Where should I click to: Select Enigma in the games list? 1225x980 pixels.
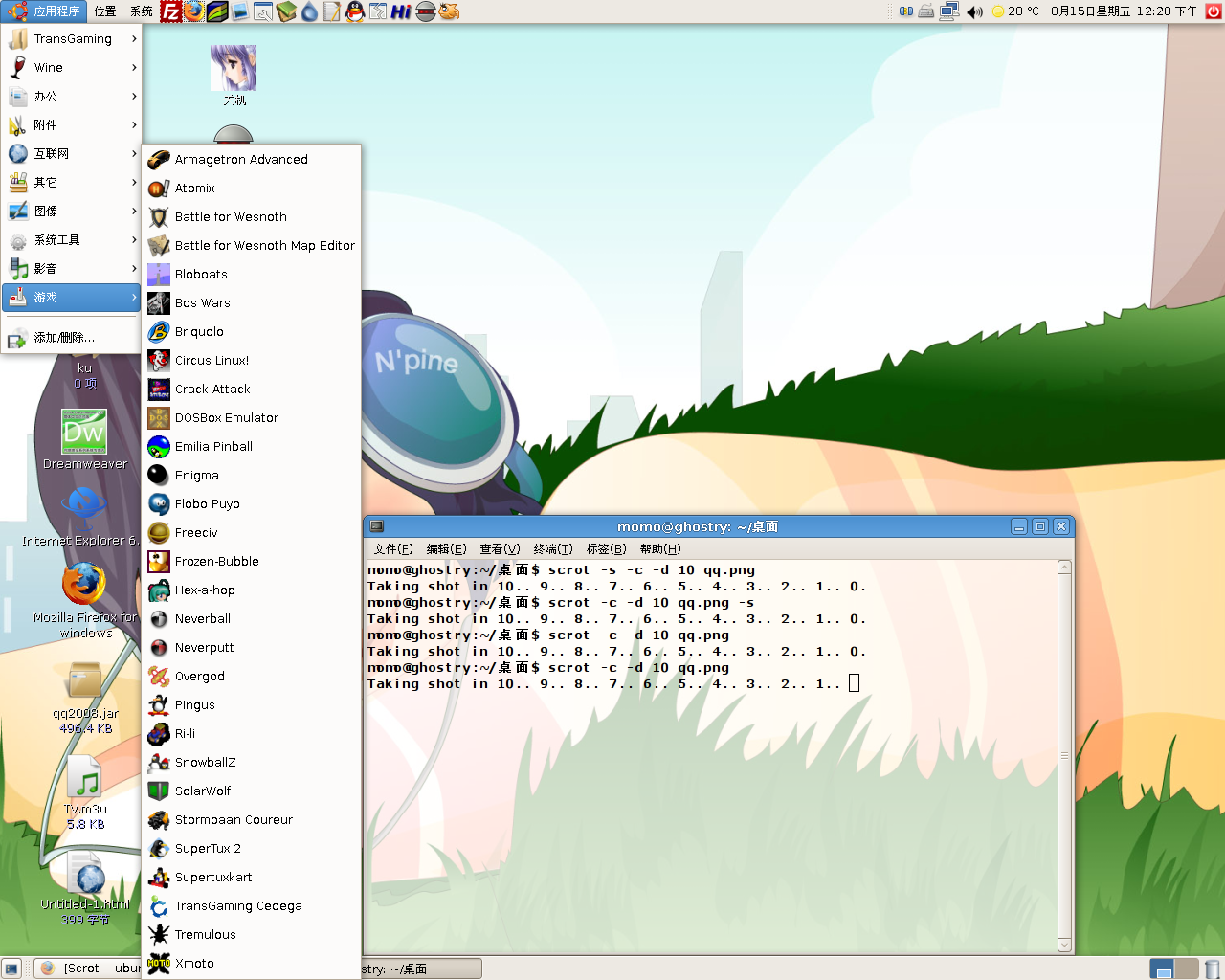pyautogui.click(x=252, y=476)
